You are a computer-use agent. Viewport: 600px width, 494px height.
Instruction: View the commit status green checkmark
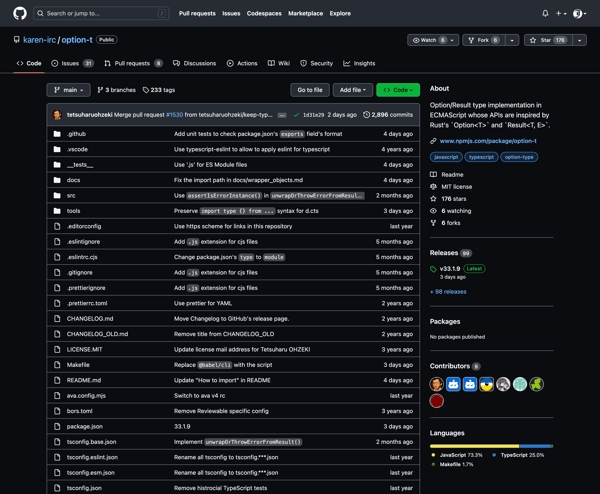pos(296,115)
